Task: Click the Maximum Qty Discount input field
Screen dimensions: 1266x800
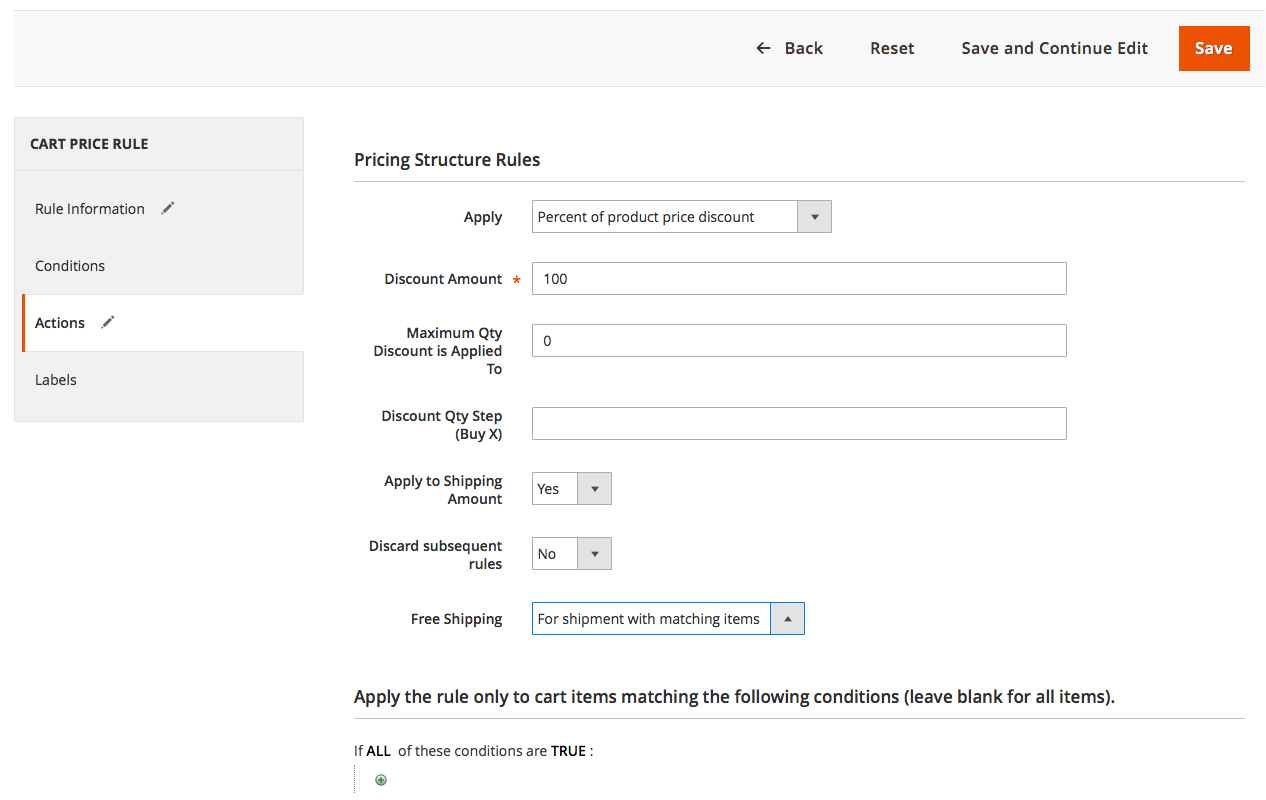Action: pos(799,341)
